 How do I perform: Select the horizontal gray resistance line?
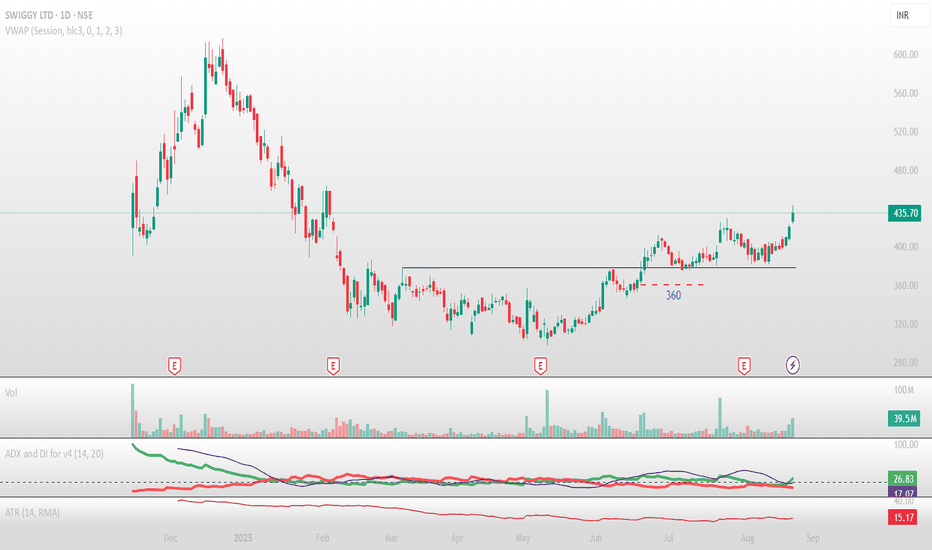click(x=599, y=267)
